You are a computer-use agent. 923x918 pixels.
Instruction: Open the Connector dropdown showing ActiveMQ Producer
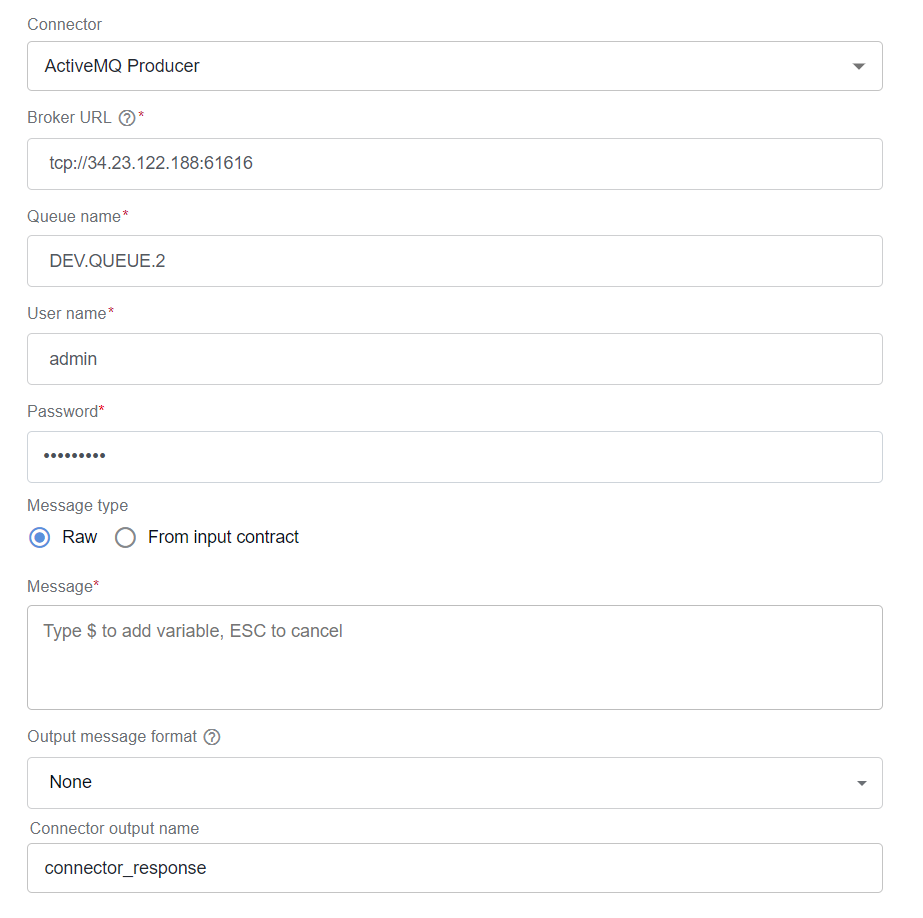tap(454, 66)
